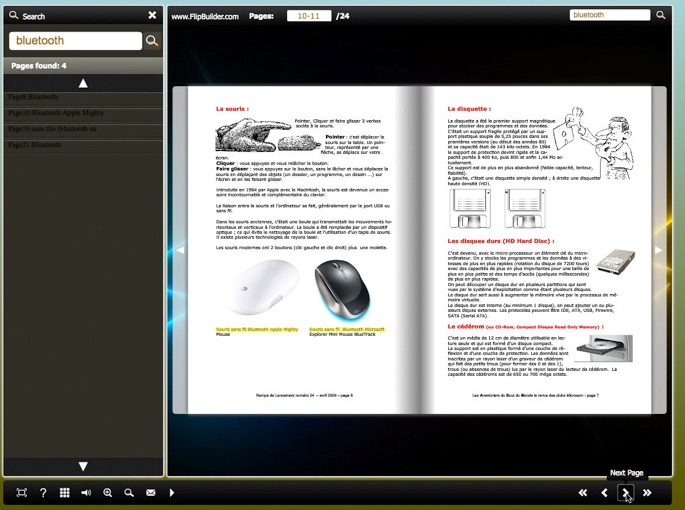Toggle fullscreen mode icon
Image resolution: width=685 pixels, height=510 pixels.
coord(21,493)
